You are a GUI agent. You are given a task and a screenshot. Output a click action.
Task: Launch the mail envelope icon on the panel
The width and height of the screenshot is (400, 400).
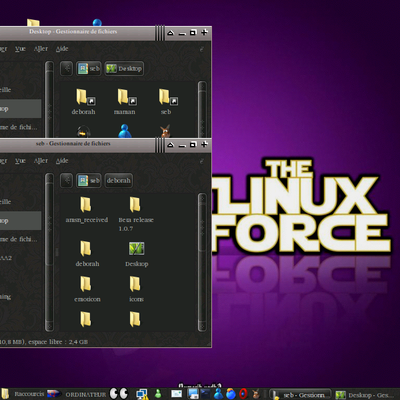(x=176, y=394)
